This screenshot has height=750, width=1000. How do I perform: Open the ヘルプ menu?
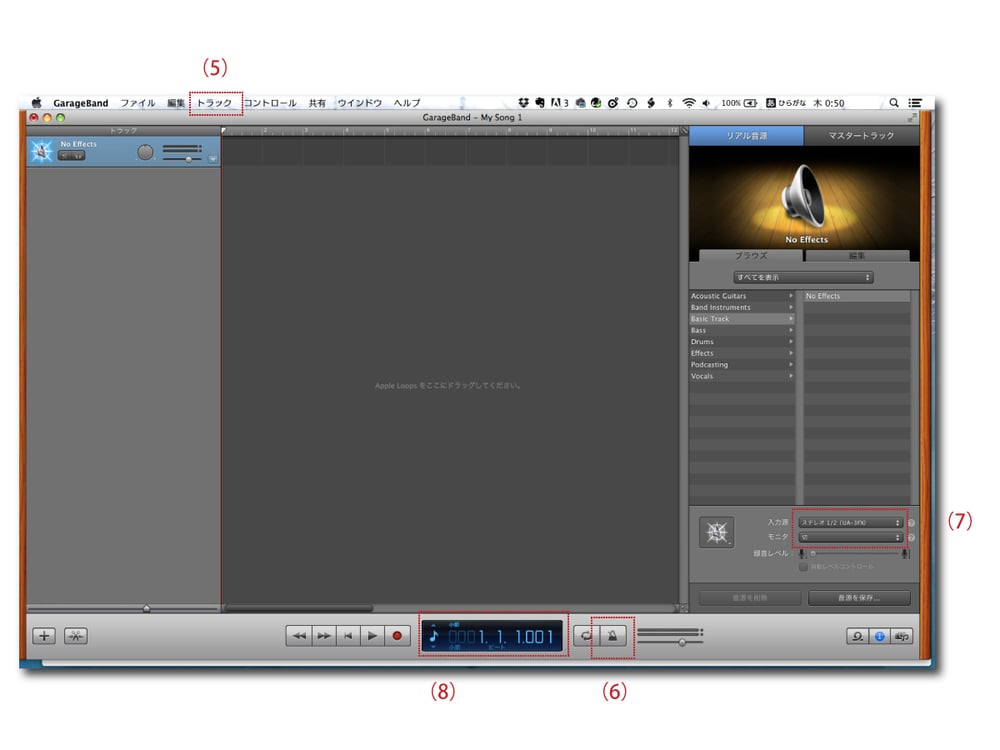pyautogui.click(x=407, y=103)
